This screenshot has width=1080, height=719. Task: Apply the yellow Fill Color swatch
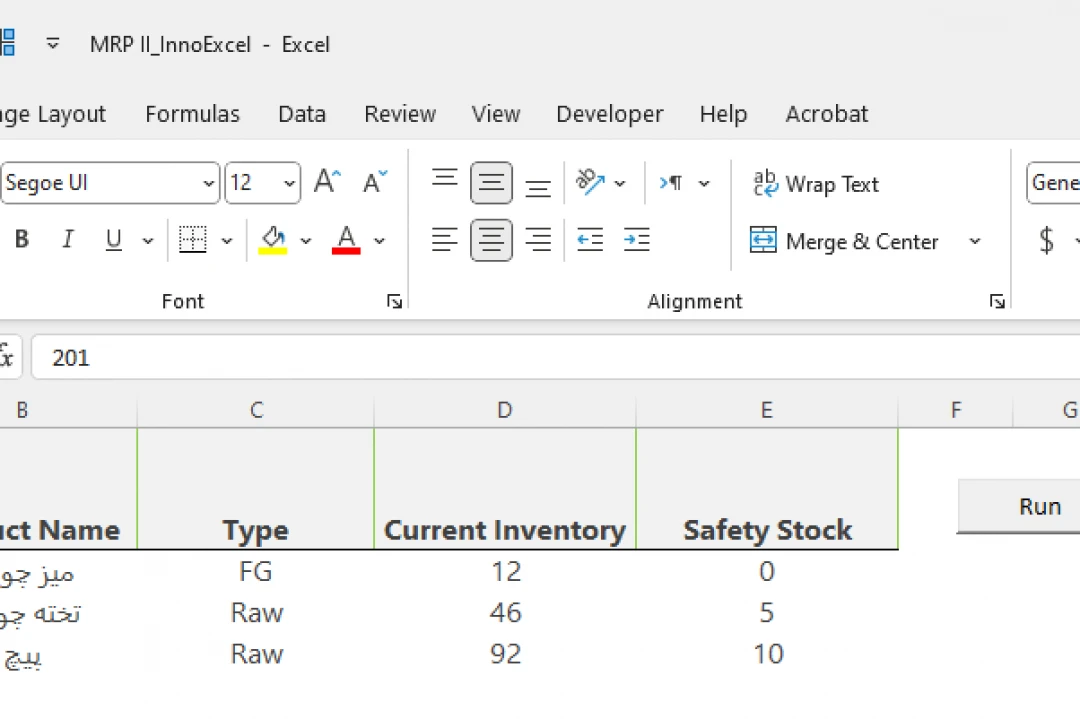click(x=273, y=240)
